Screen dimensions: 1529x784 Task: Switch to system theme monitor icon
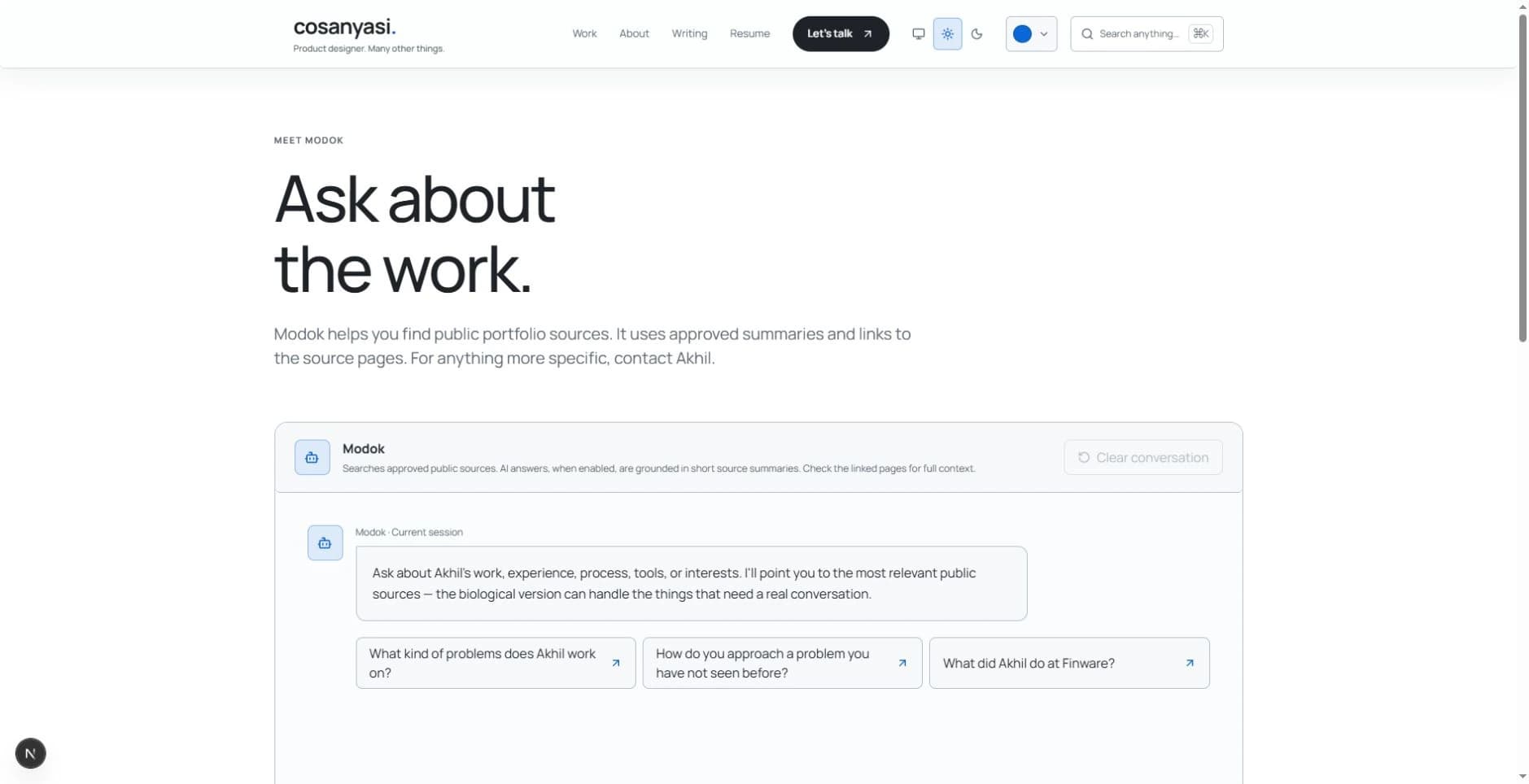[918, 34]
